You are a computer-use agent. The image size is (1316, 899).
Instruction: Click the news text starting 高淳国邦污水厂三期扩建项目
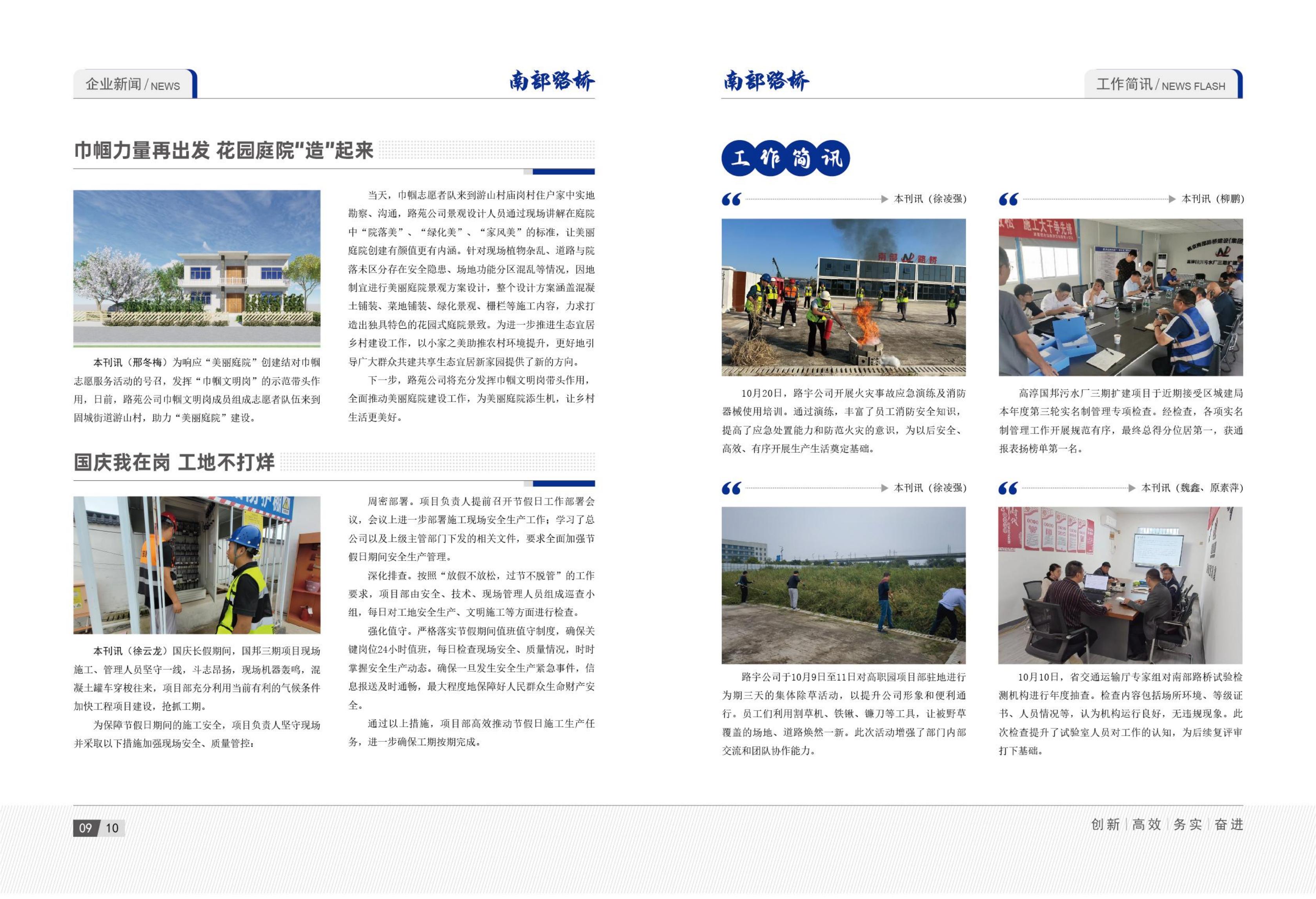pyautogui.click(x=1121, y=420)
